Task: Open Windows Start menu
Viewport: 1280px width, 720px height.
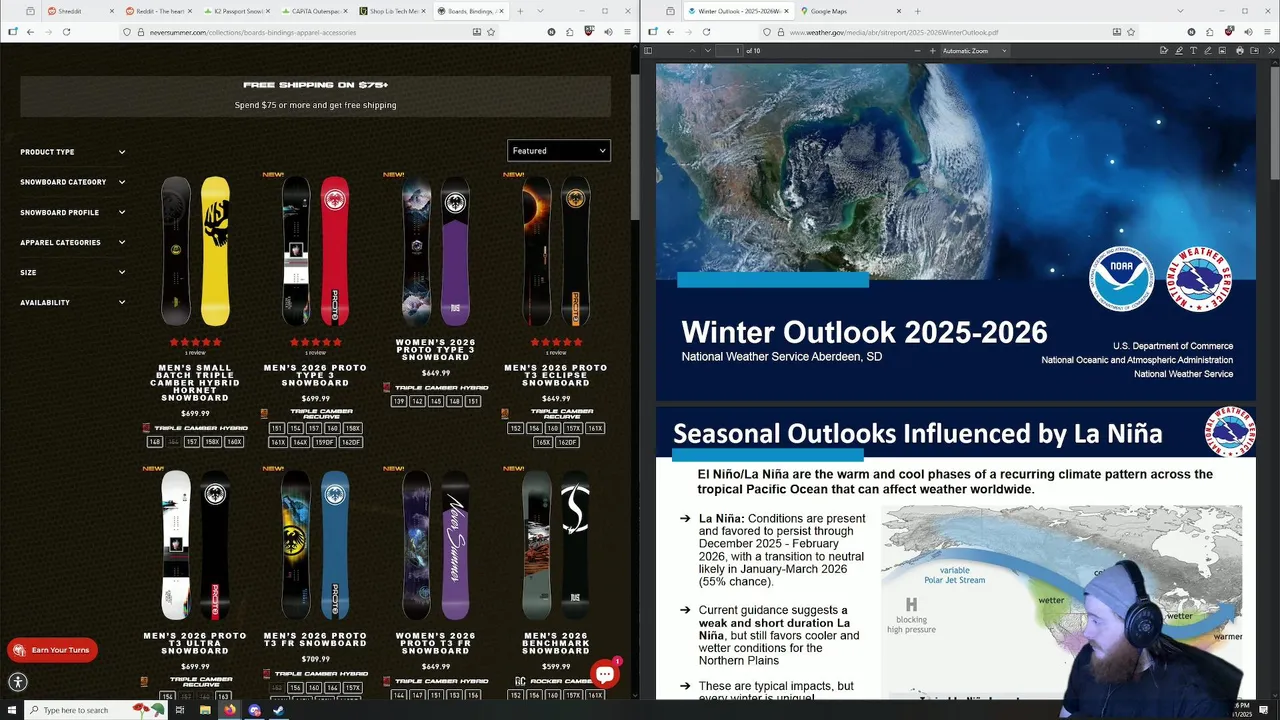Action: tap(11, 710)
